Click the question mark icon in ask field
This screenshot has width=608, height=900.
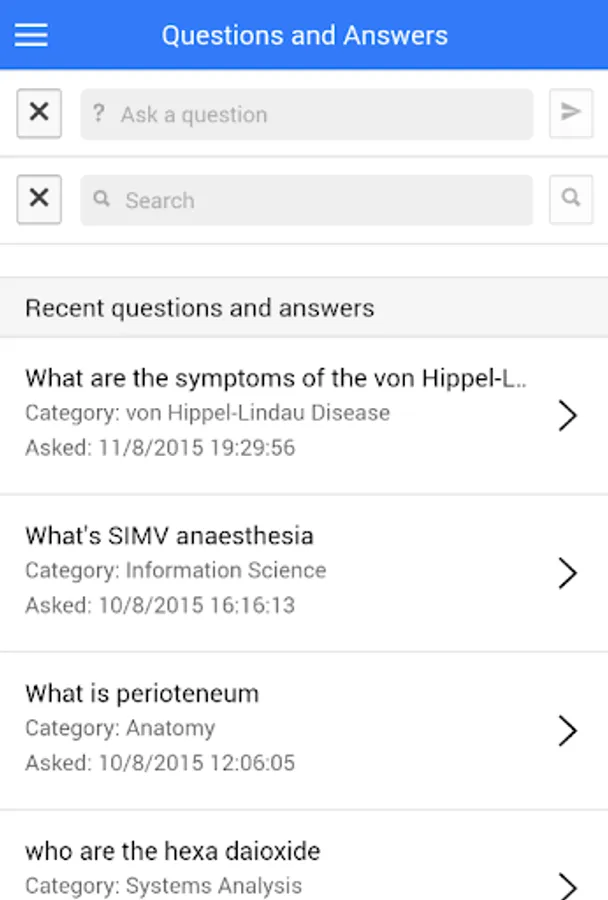(x=98, y=114)
